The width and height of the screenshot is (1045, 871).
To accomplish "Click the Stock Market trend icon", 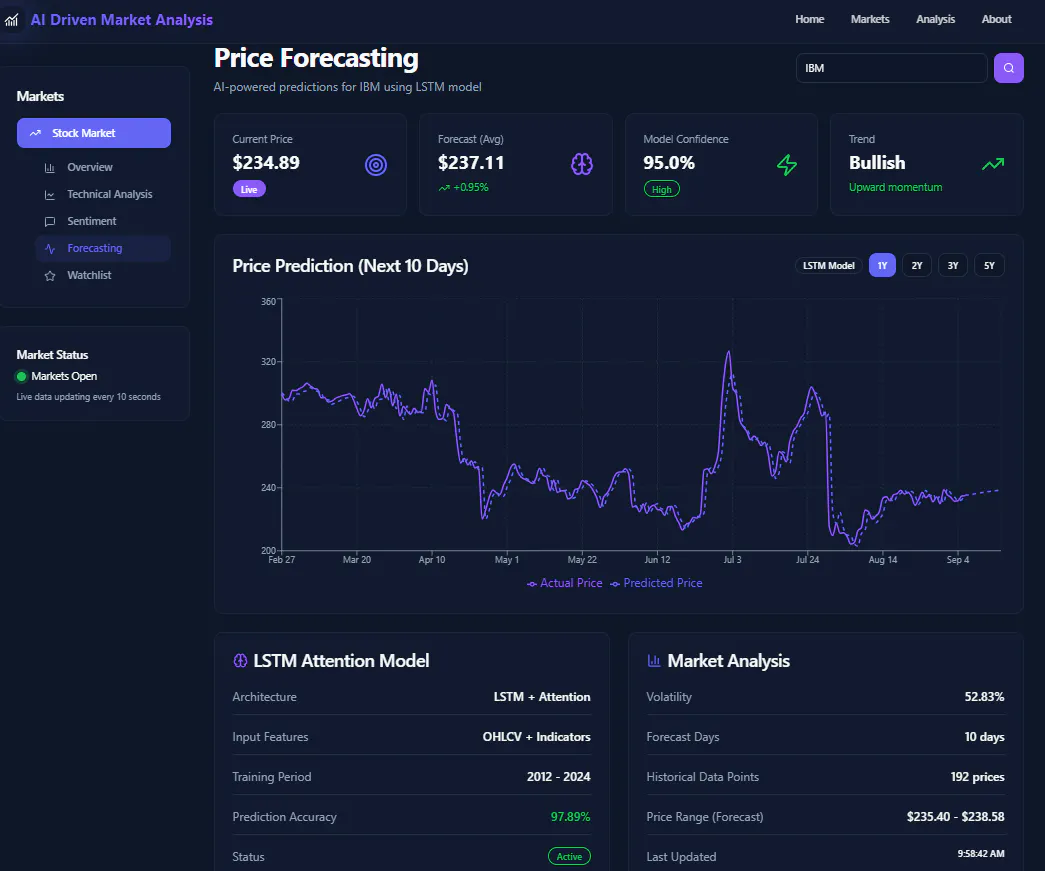I will 35,133.
